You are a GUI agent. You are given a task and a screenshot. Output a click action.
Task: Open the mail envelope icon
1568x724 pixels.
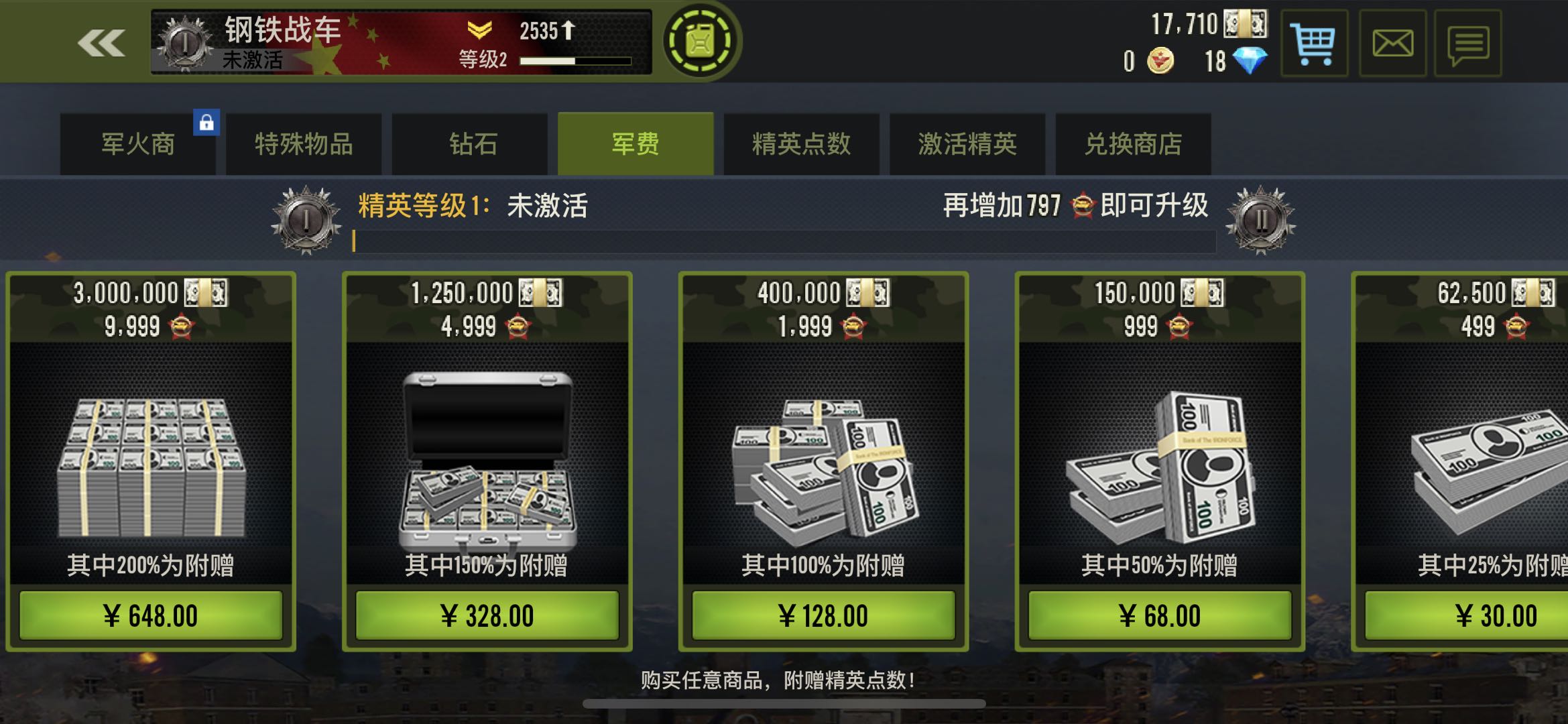click(1392, 44)
